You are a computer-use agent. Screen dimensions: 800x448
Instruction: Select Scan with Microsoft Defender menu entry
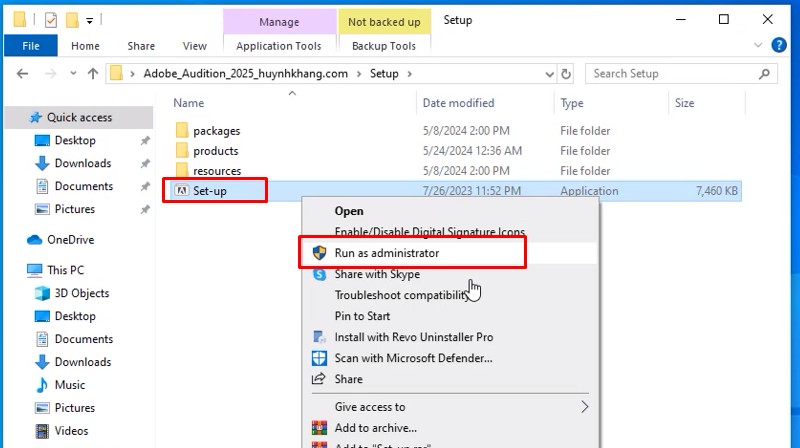click(413, 358)
